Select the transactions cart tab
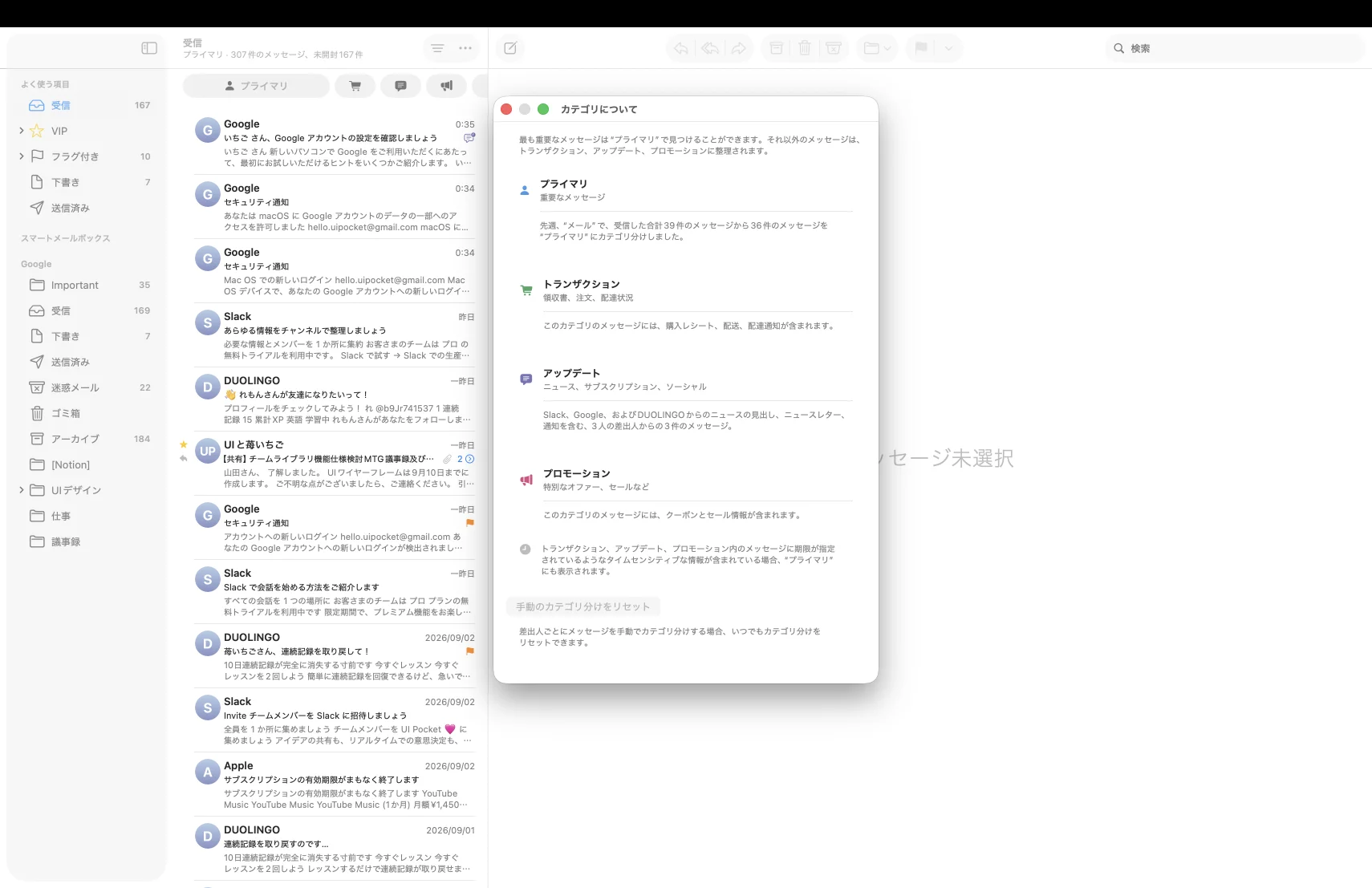The image size is (1372, 888). [x=355, y=86]
